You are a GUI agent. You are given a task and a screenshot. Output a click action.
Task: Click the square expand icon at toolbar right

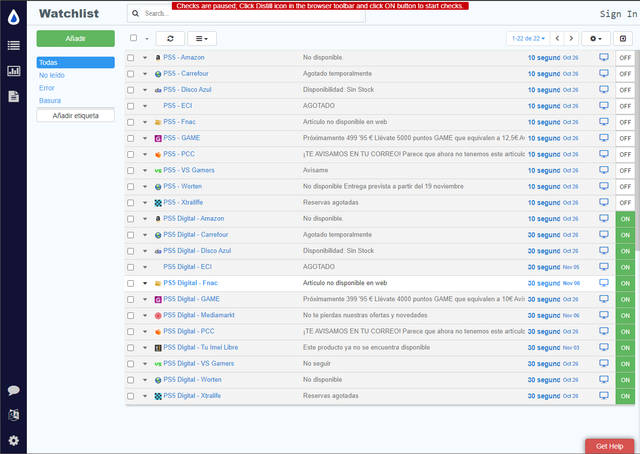(623, 38)
